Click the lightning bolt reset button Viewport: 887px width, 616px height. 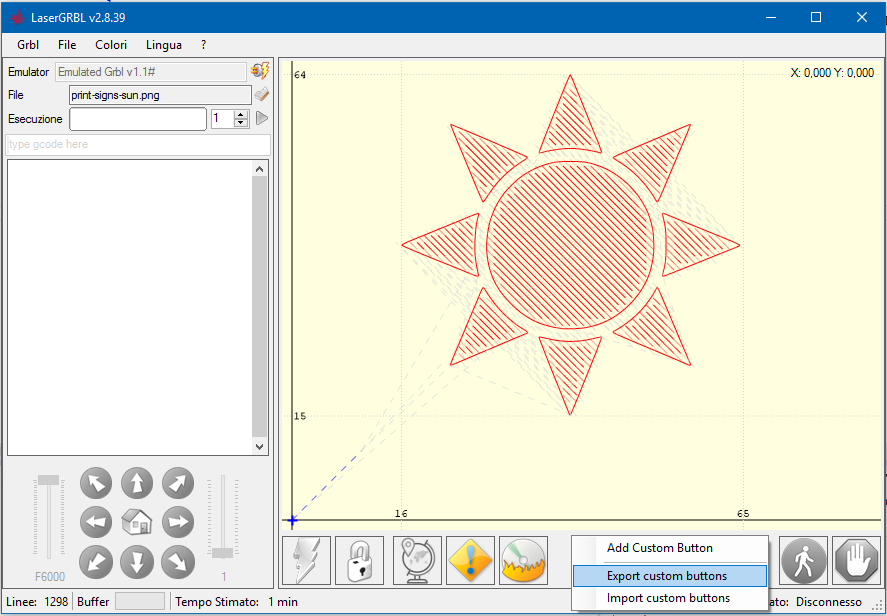click(x=306, y=561)
